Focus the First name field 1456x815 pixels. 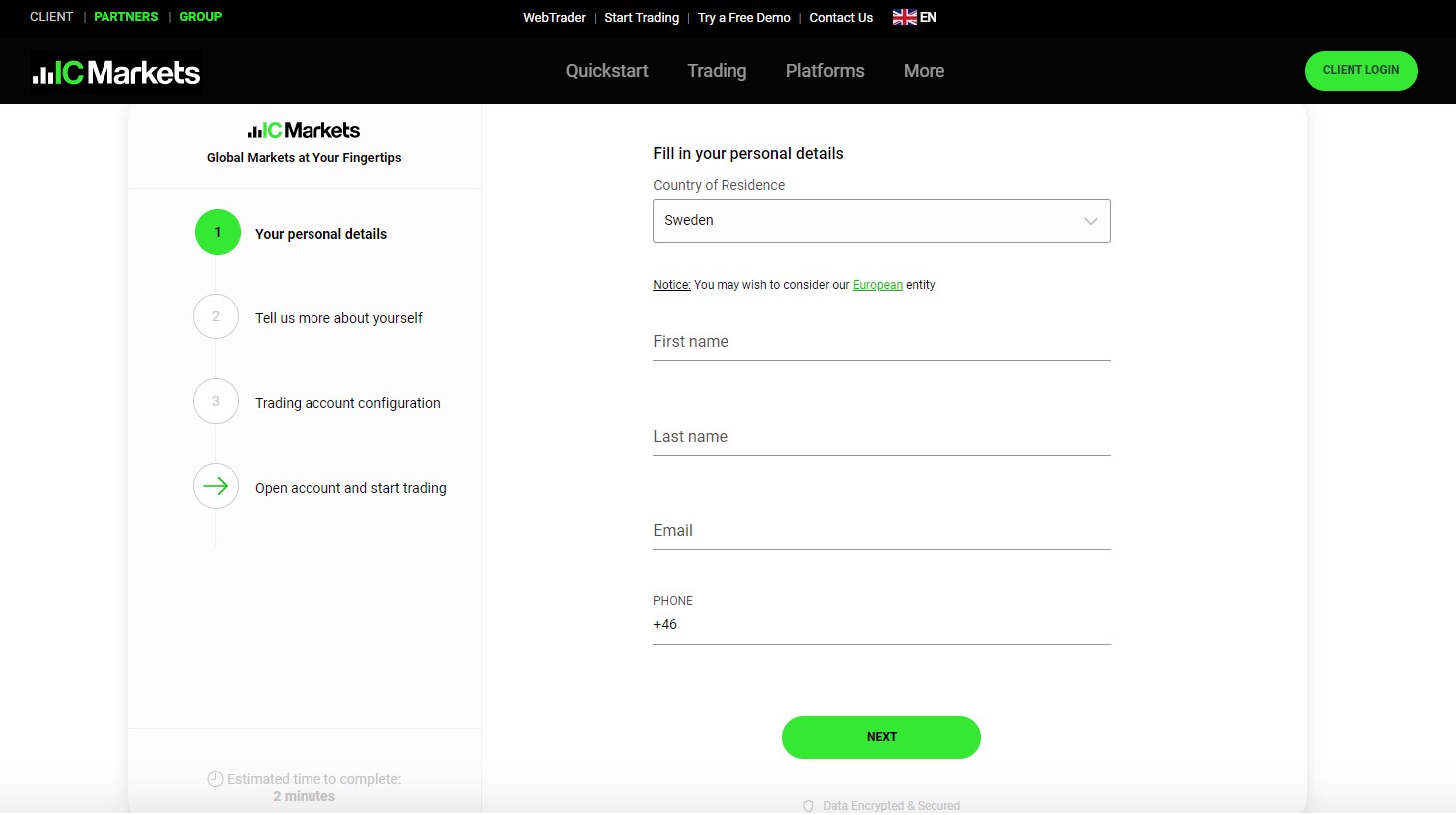click(x=881, y=342)
